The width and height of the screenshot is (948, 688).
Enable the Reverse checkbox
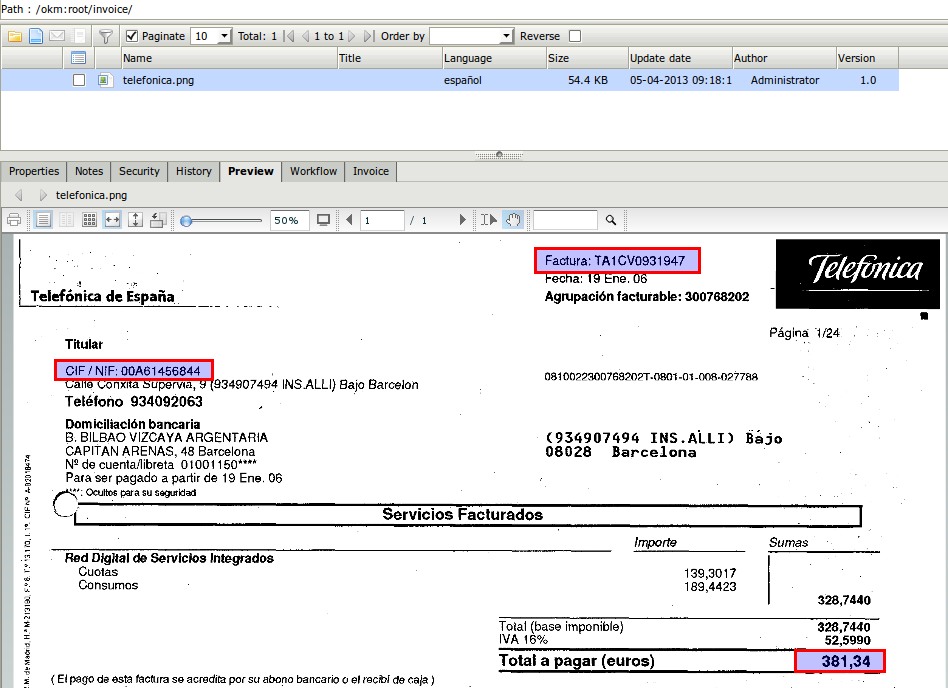[575, 36]
